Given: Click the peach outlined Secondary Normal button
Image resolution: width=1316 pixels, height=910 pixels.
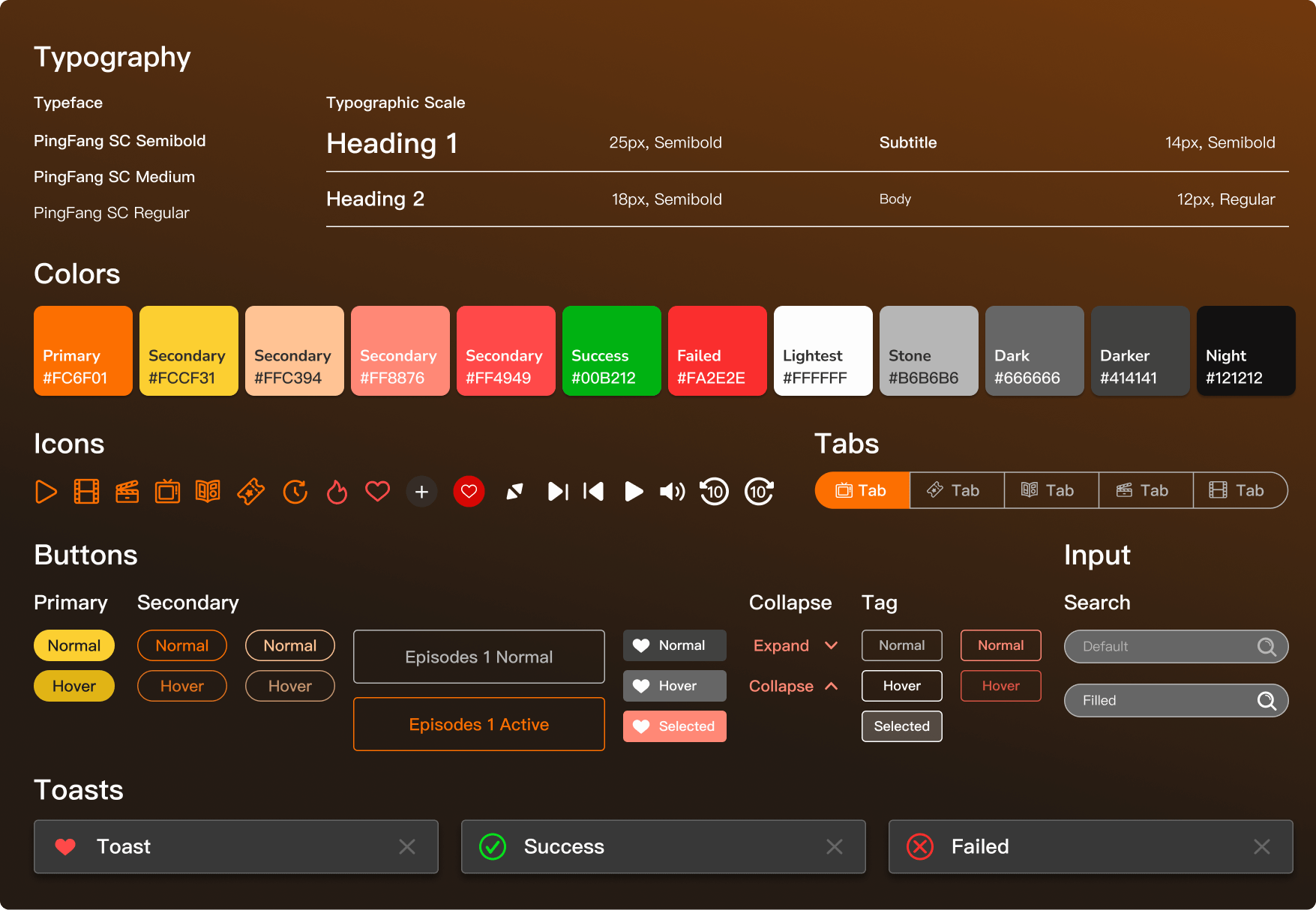Looking at the screenshot, I should (290, 645).
